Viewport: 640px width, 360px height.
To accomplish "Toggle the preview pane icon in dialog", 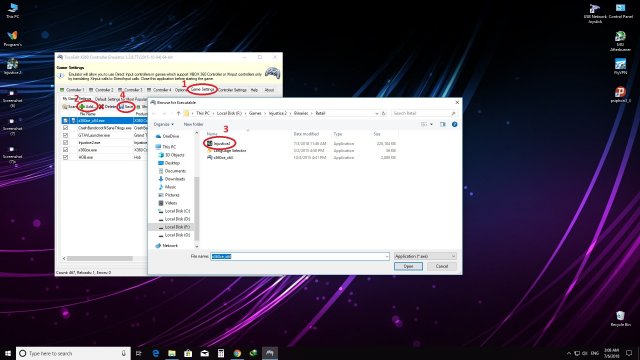I will tap(443, 124).
